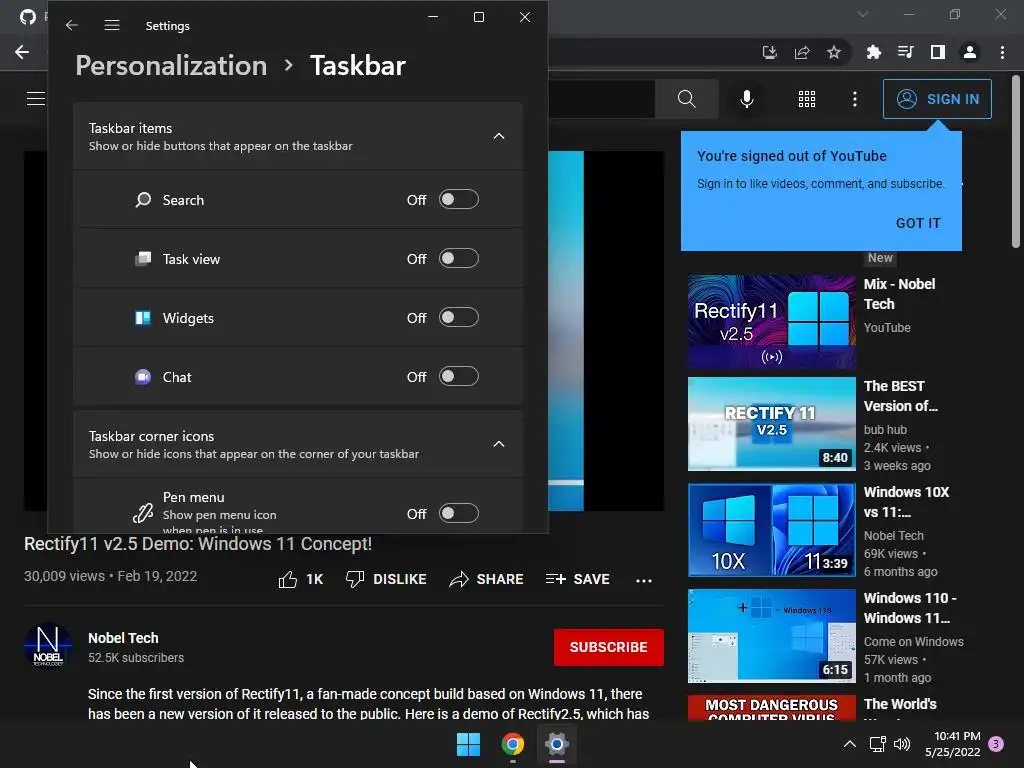Click the network icon in the system tray
Viewport: 1024px width, 768px height.
click(x=877, y=744)
